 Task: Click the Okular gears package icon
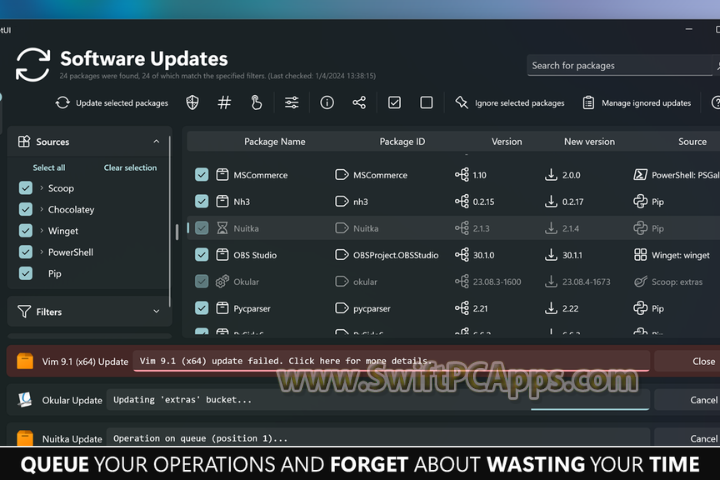coord(222,281)
